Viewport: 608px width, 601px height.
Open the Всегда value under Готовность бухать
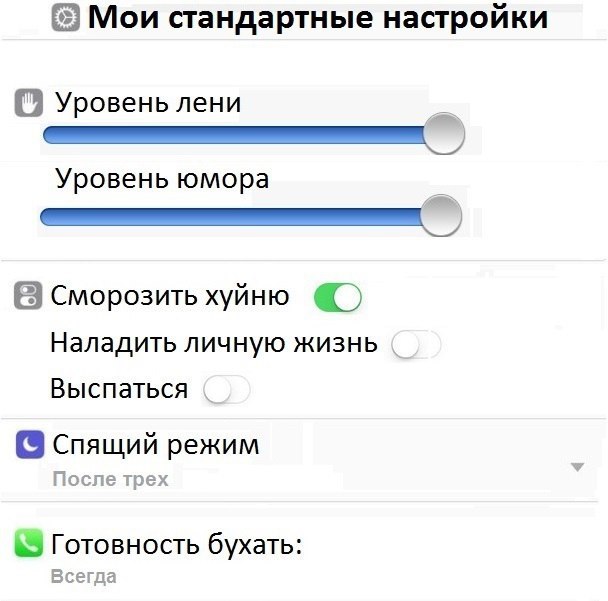point(84,577)
